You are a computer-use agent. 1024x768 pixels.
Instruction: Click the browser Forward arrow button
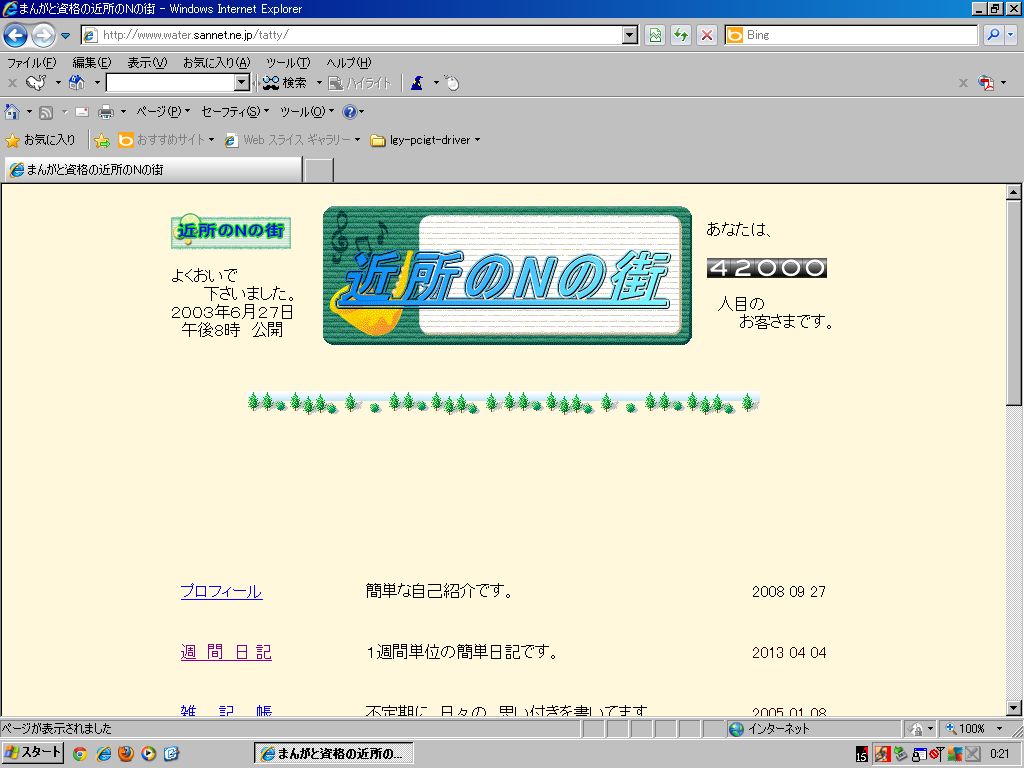(43, 35)
